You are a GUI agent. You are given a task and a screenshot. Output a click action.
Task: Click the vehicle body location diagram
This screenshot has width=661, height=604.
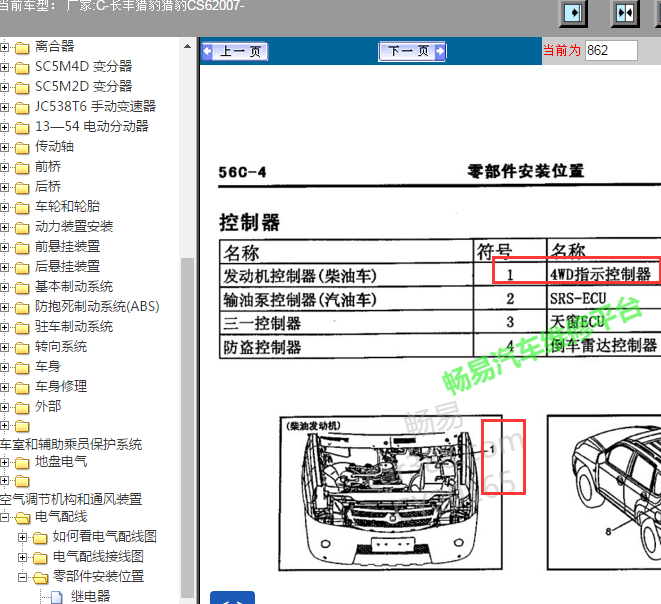[x=604, y=492]
